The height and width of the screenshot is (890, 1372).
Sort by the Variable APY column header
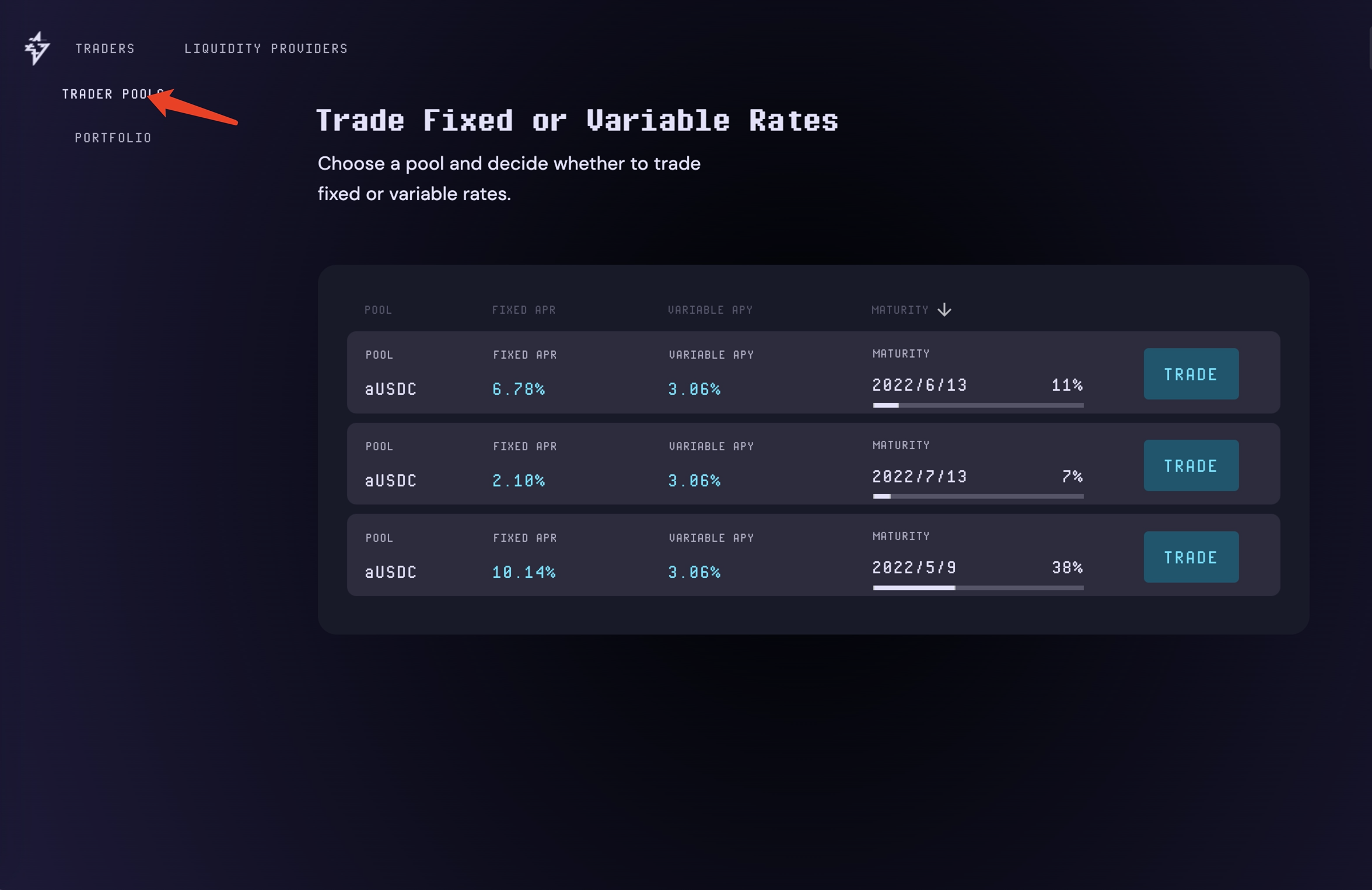pos(710,310)
